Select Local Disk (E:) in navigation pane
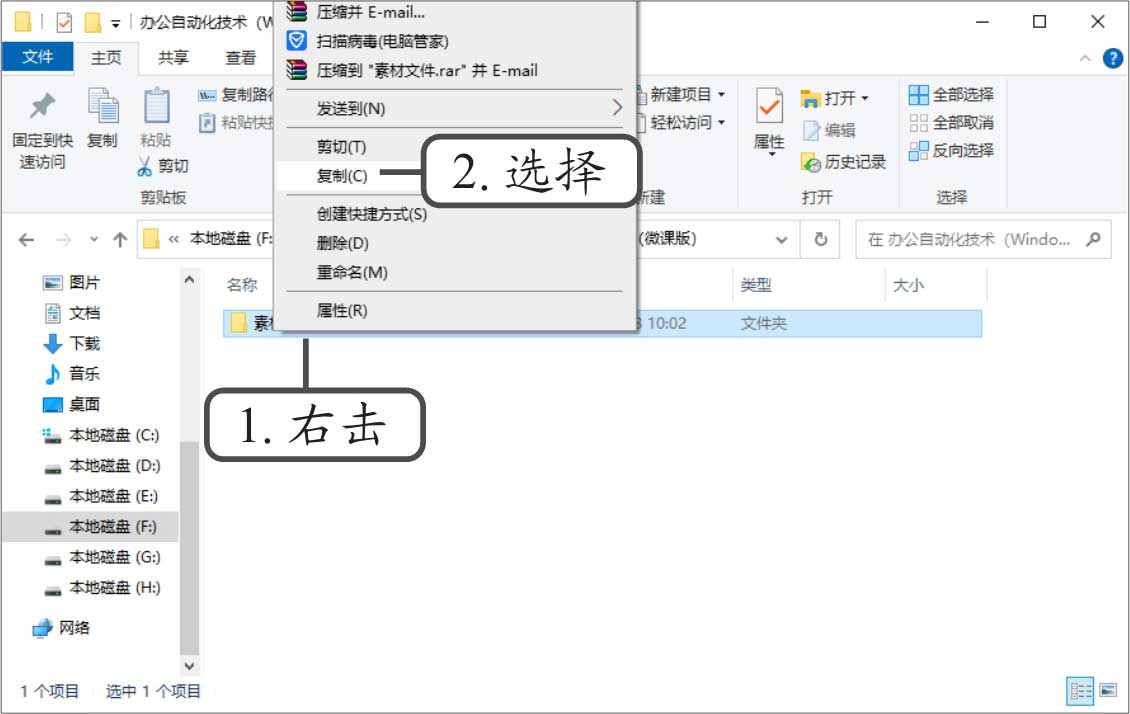The image size is (1130, 714). click(x=101, y=496)
